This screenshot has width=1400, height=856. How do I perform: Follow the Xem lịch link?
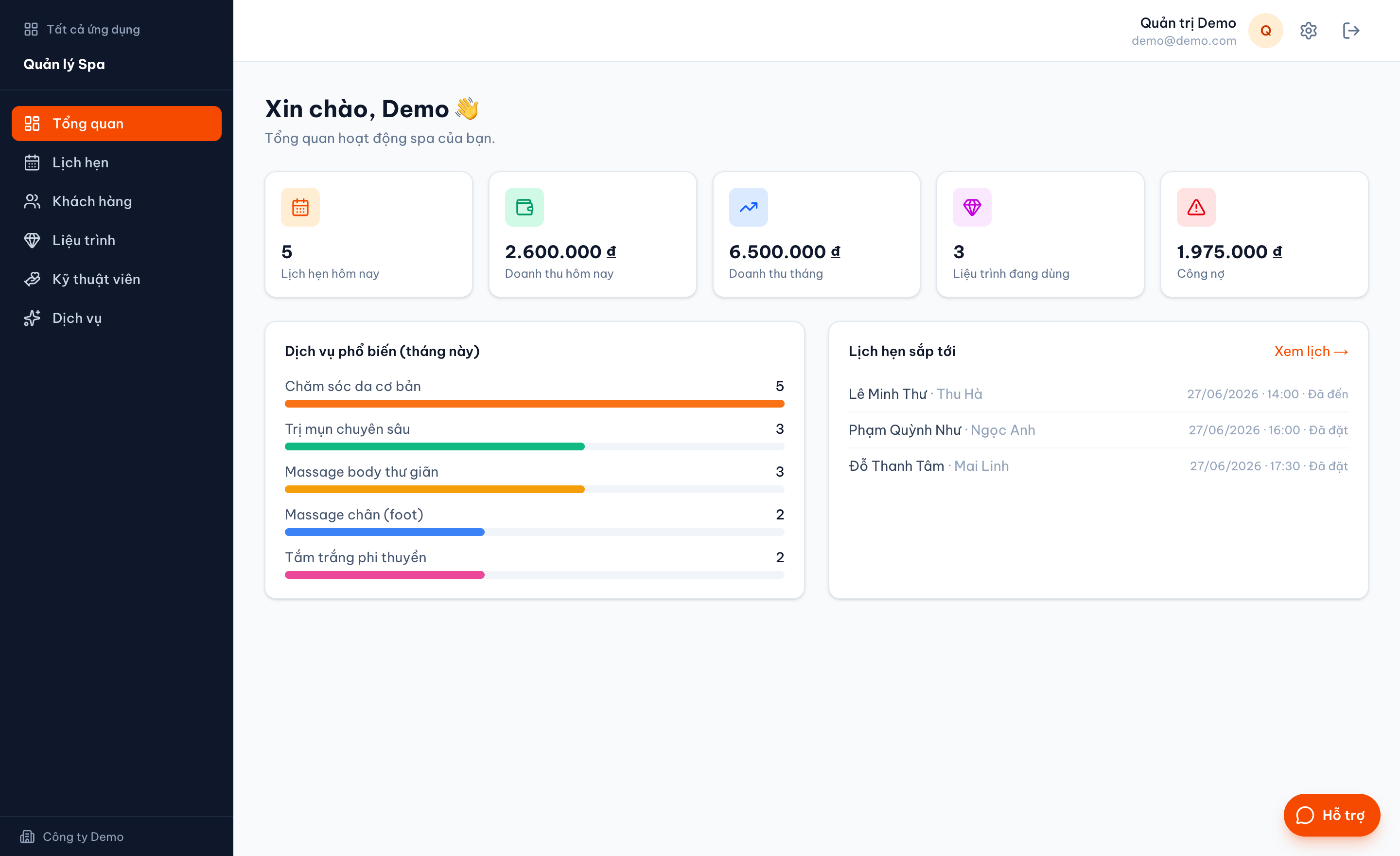click(x=1311, y=351)
